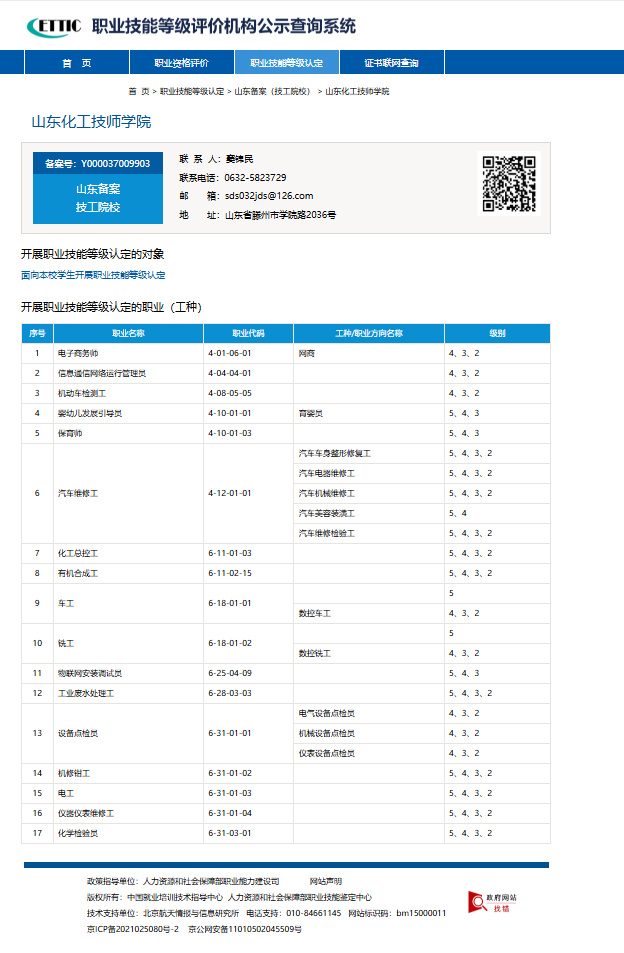Open the 职业资格评价 navigation tab
This screenshot has height=953, width=624.
click(181, 63)
